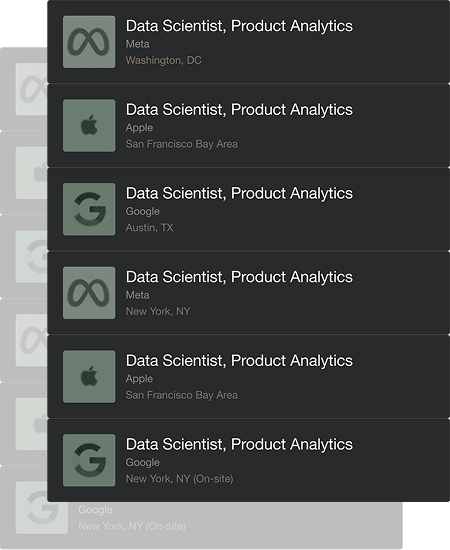Click the Apple logo in the first San Francisco listing
The width and height of the screenshot is (450, 550).
click(x=89, y=126)
